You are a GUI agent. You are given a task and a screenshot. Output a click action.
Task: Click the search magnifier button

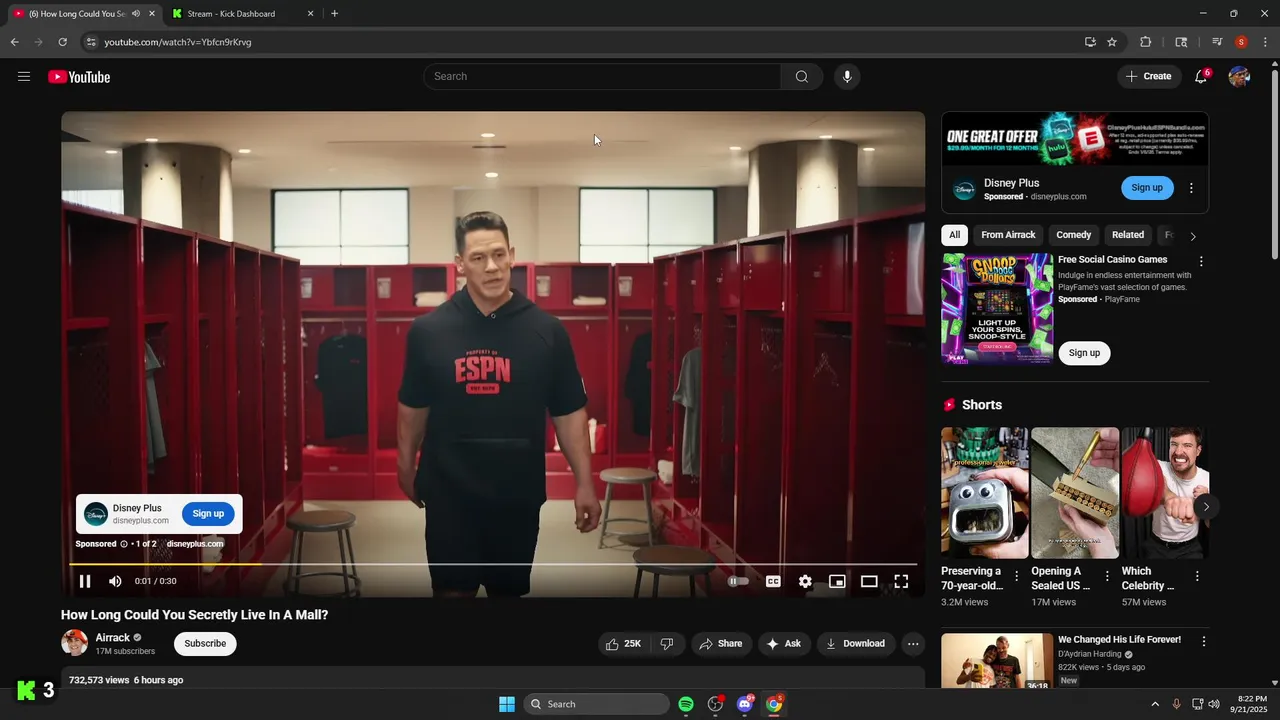pyautogui.click(x=802, y=77)
